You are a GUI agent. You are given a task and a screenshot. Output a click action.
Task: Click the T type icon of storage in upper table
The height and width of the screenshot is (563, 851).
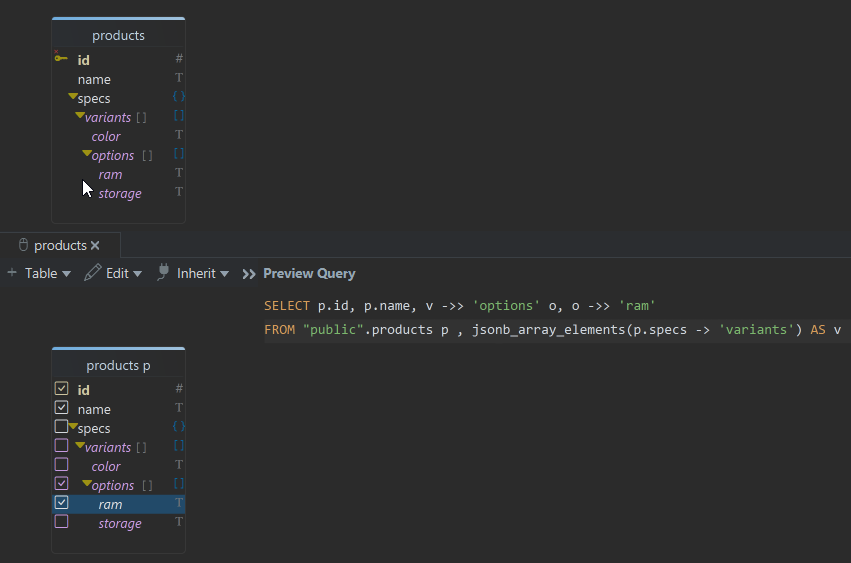coord(179,192)
